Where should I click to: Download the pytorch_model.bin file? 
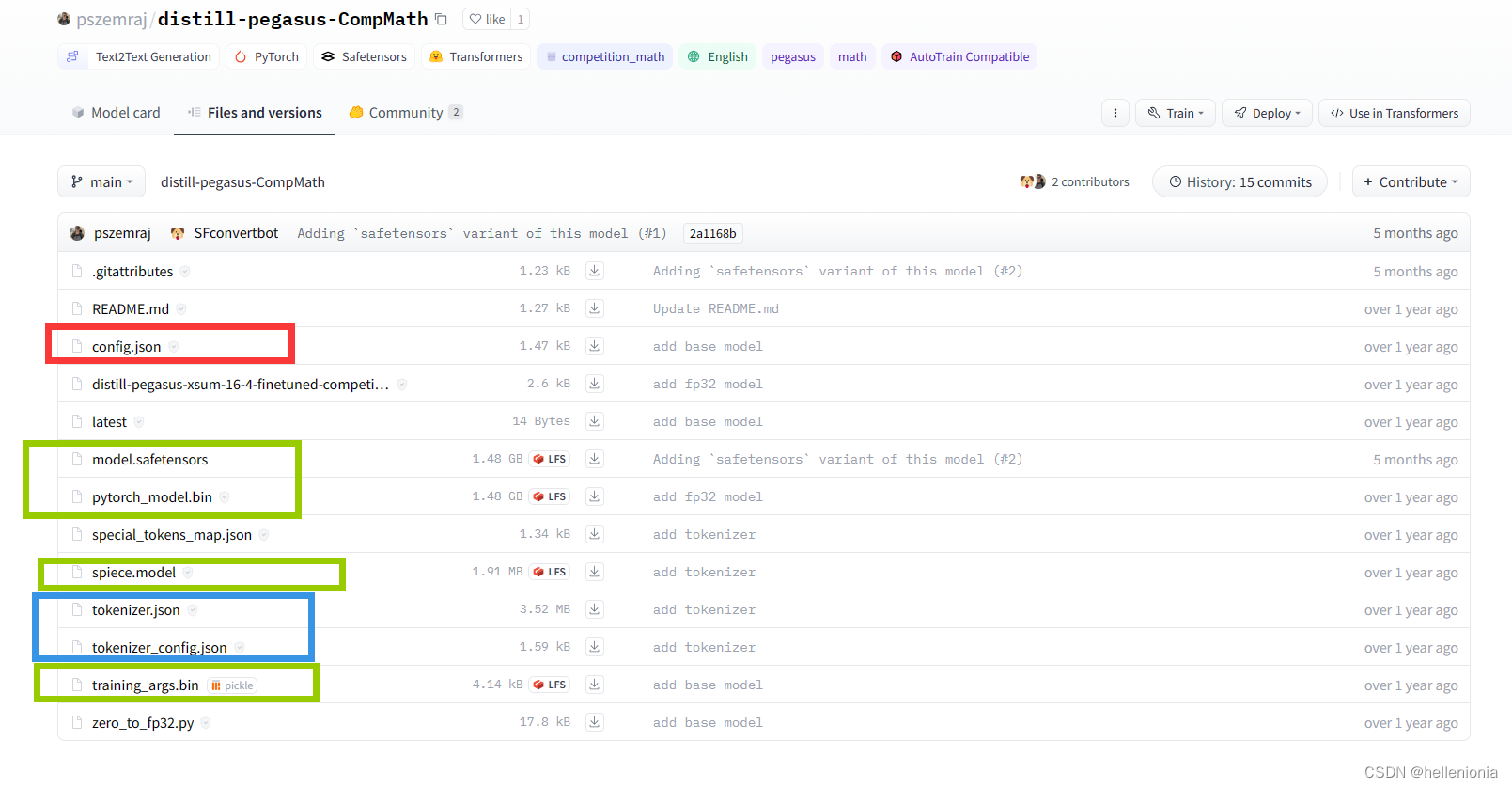tap(595, 496)
